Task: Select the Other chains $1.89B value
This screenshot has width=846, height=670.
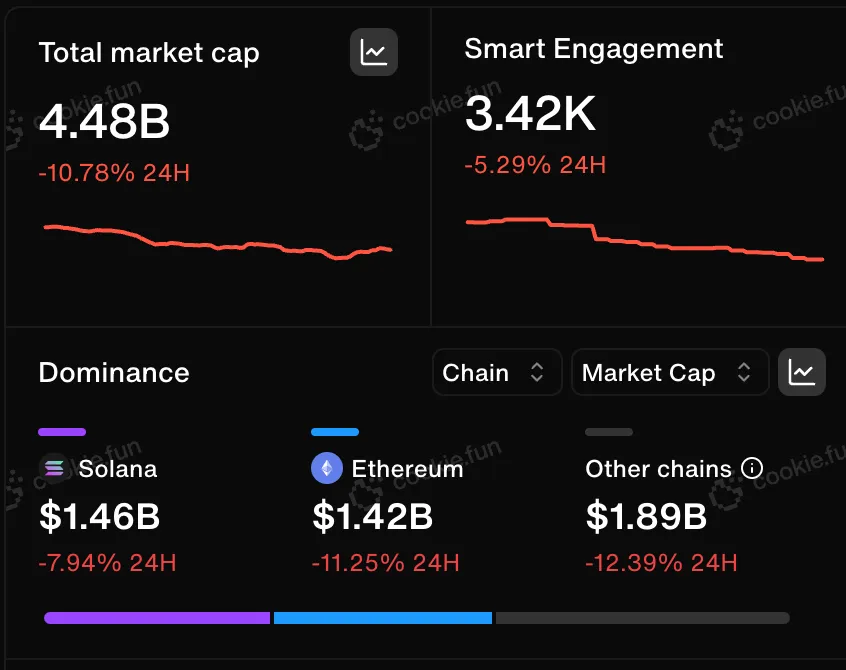Action: pos(646,517)
